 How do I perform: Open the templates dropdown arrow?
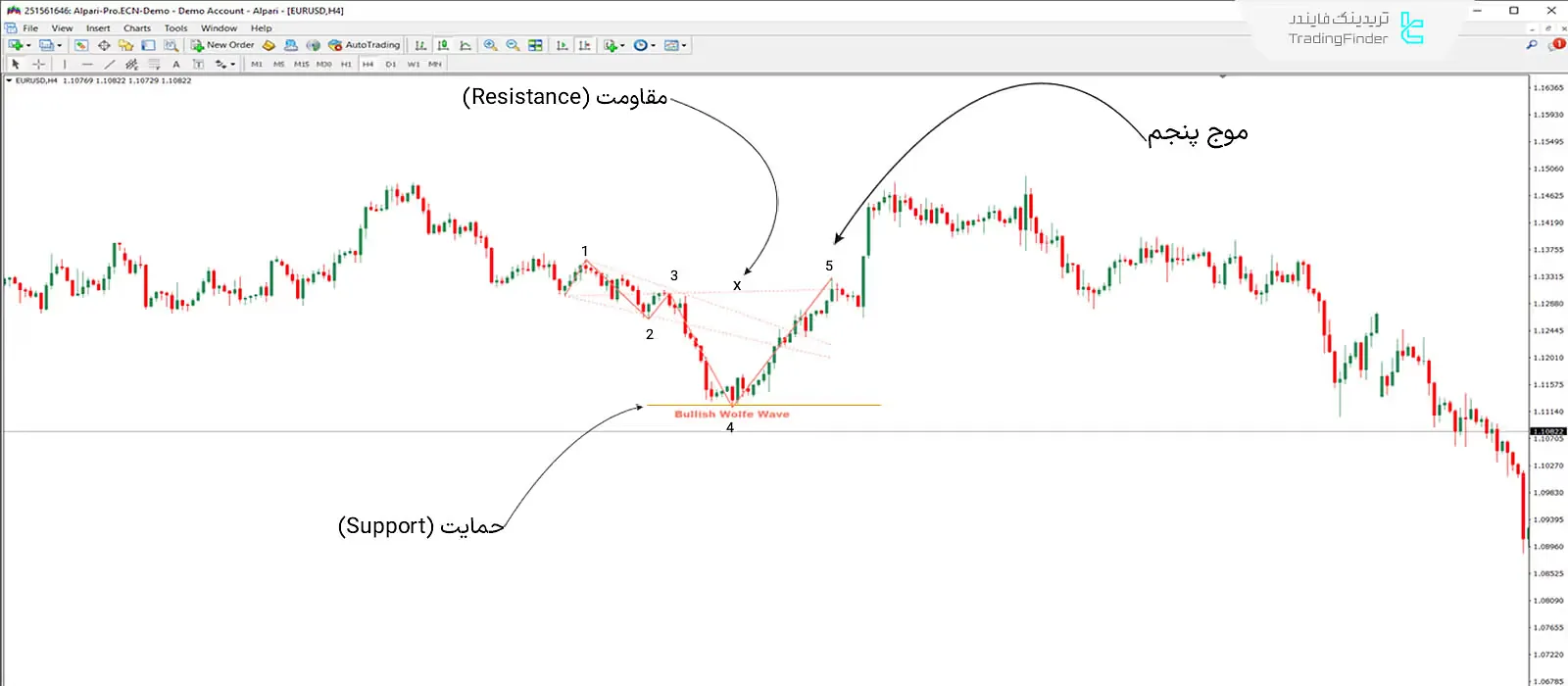tap(683, 45)
